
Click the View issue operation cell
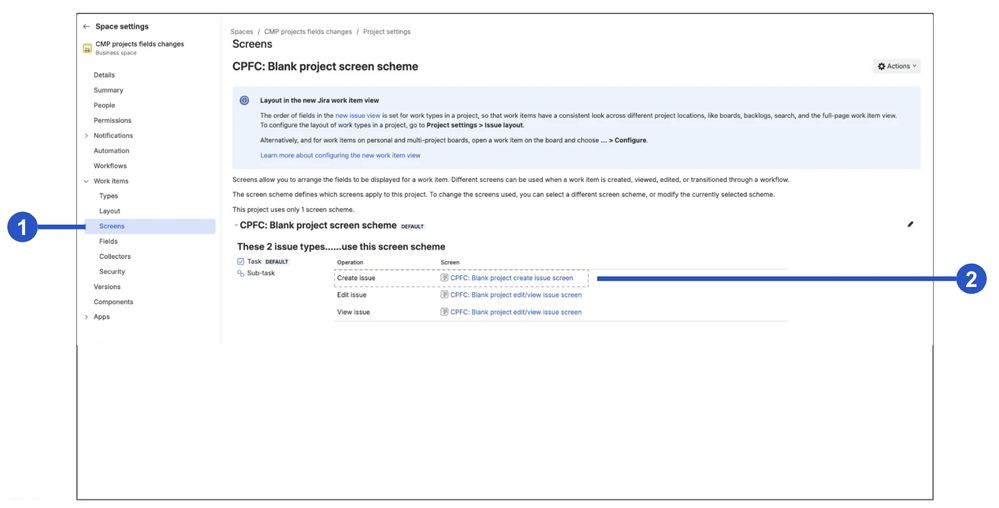354,312
